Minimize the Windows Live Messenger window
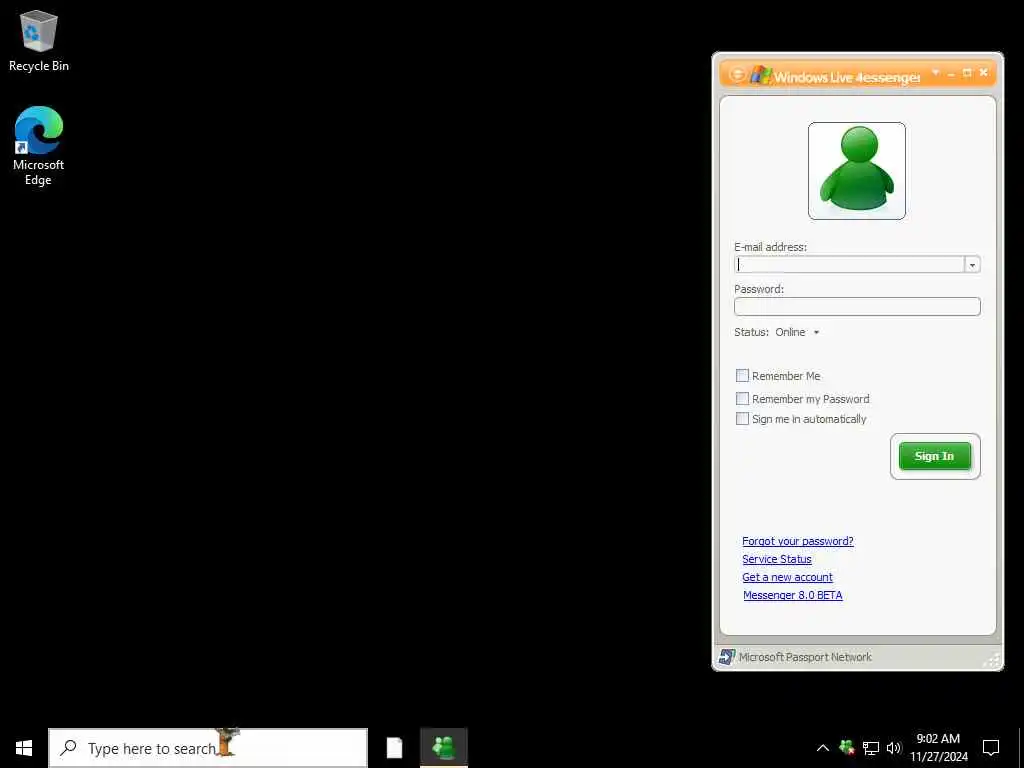This screenshot has height=768, width=1024. tap(952, 74)
